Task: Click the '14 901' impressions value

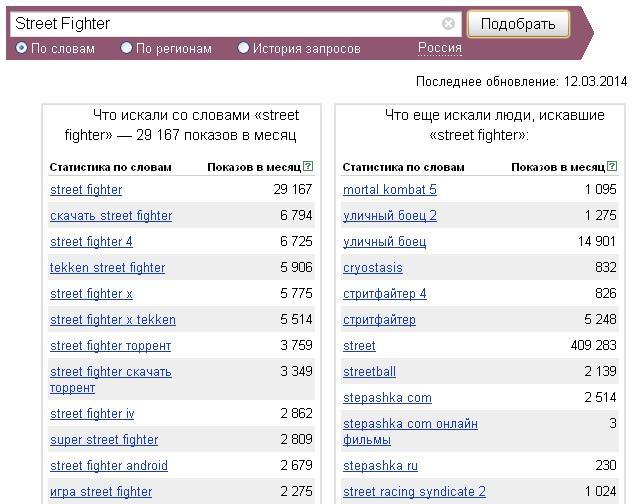Action: (597, 241)
